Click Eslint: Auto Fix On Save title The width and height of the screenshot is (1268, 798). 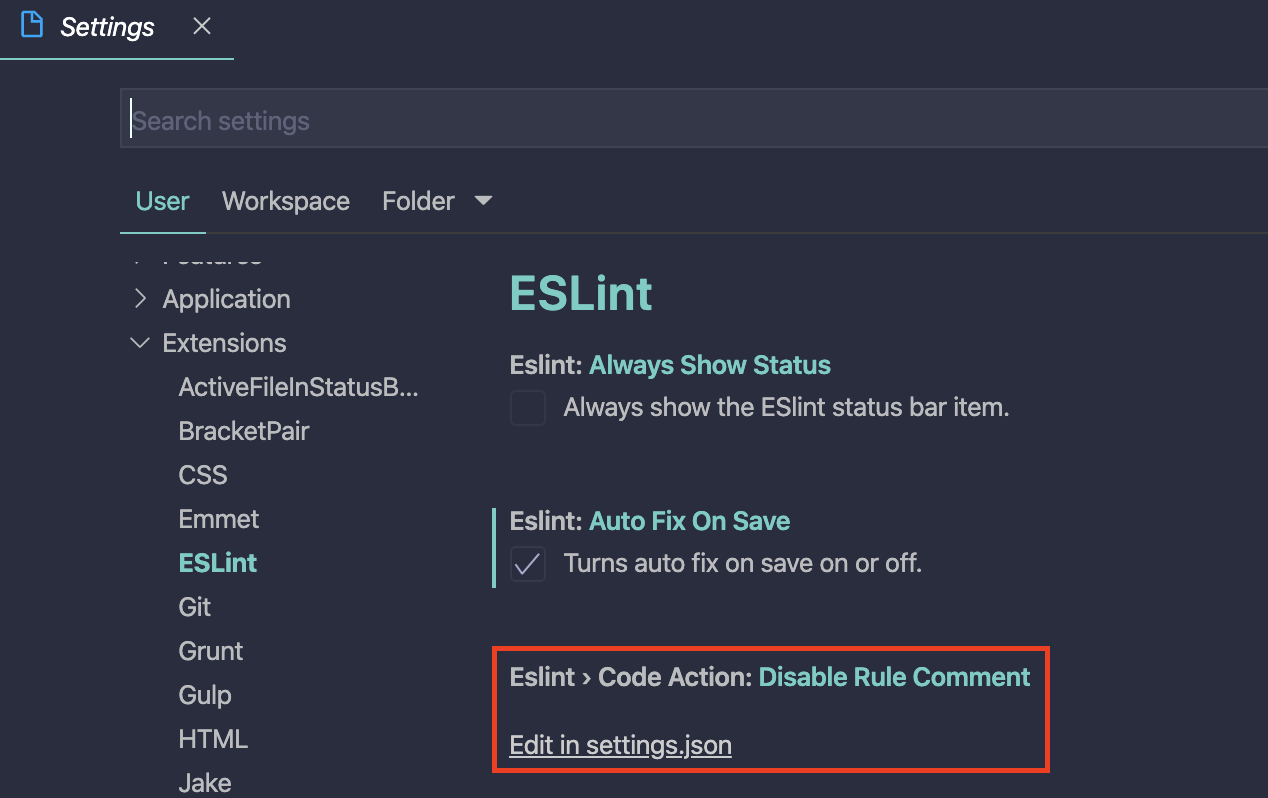click(x=650, y=521)
